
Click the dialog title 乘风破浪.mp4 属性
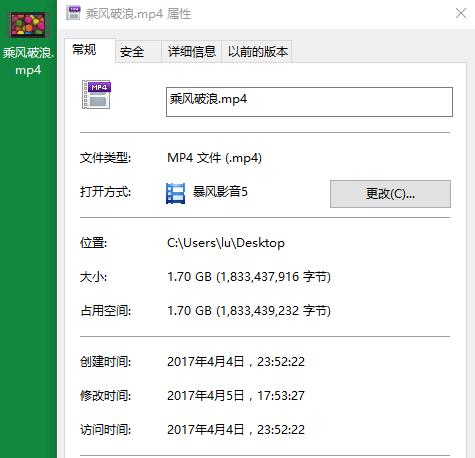click(138, 14)
